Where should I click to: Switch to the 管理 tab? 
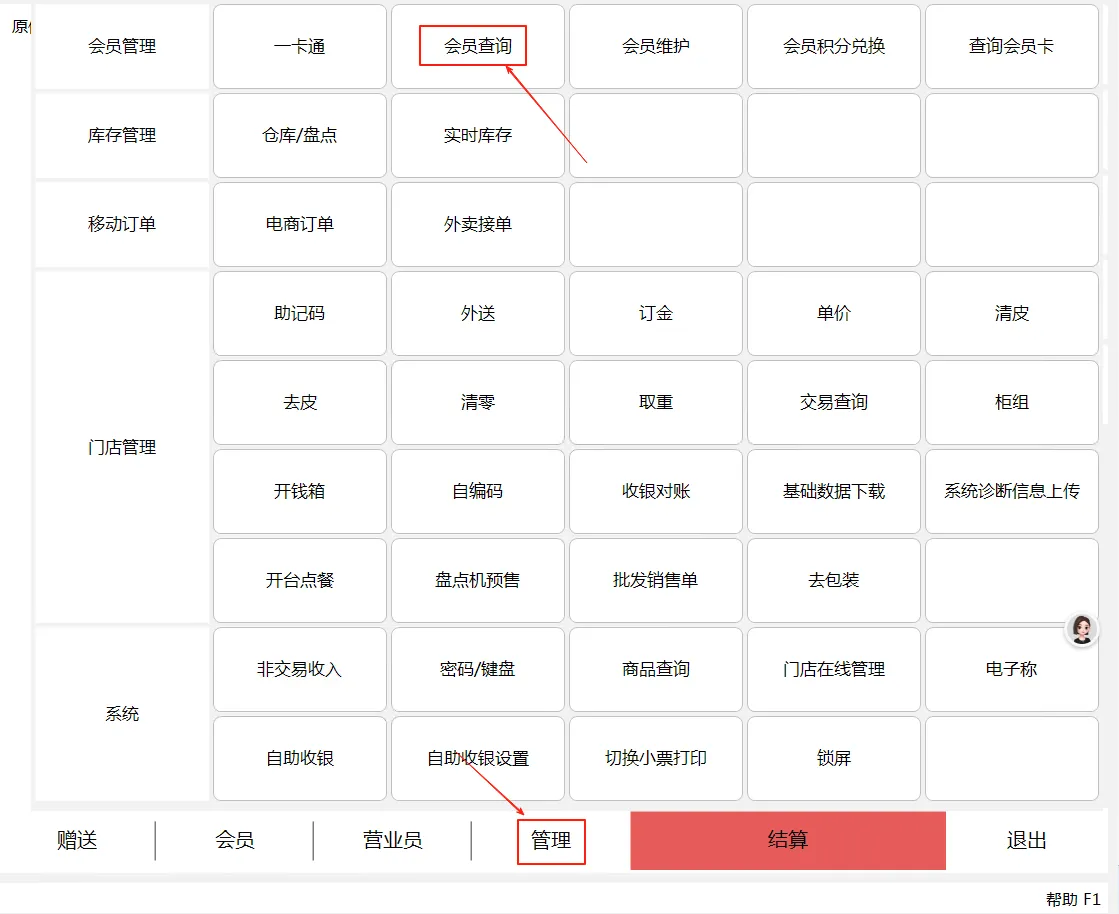[x=551, y=841]
